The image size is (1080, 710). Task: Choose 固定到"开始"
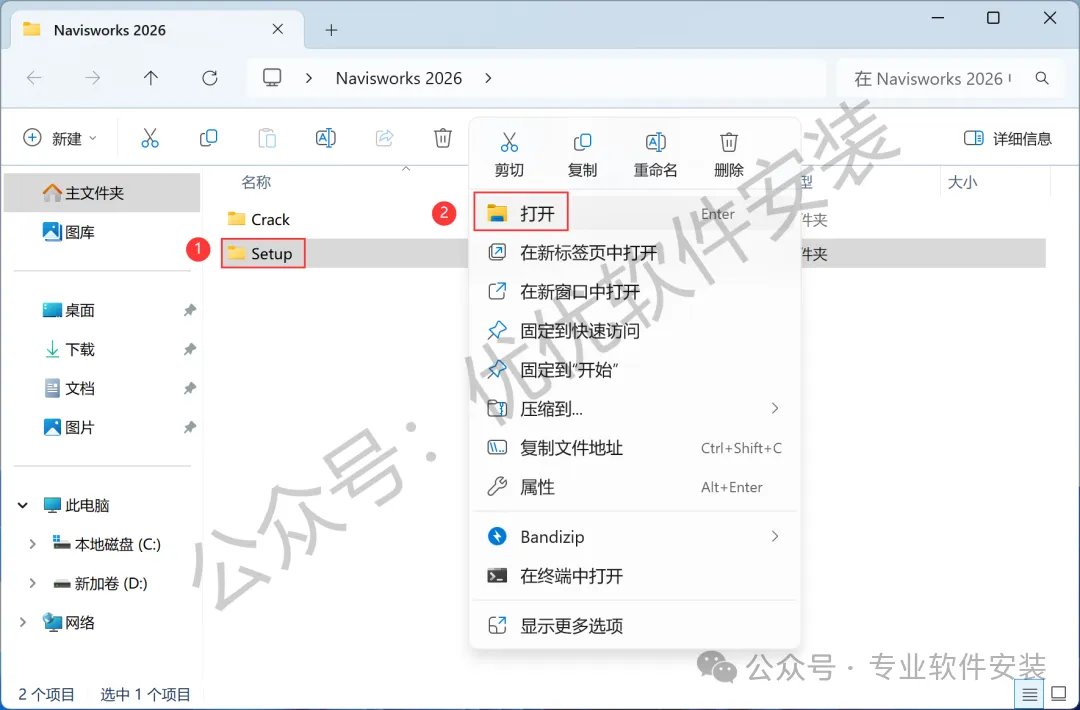tap(634, 370)
